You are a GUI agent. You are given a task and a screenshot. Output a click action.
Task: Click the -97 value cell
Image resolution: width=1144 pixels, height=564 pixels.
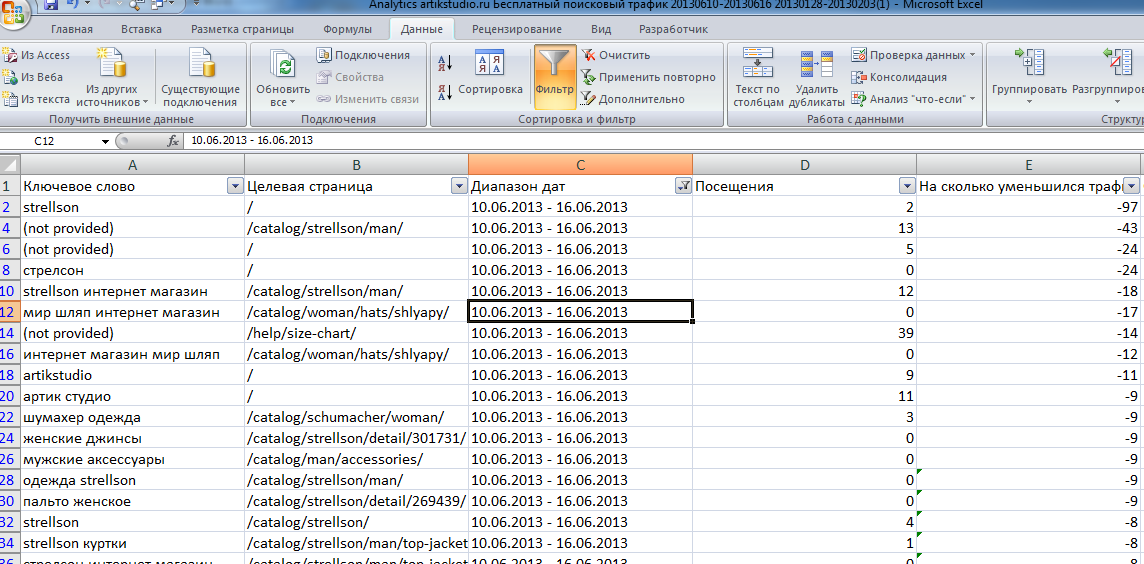[1029, 207]
